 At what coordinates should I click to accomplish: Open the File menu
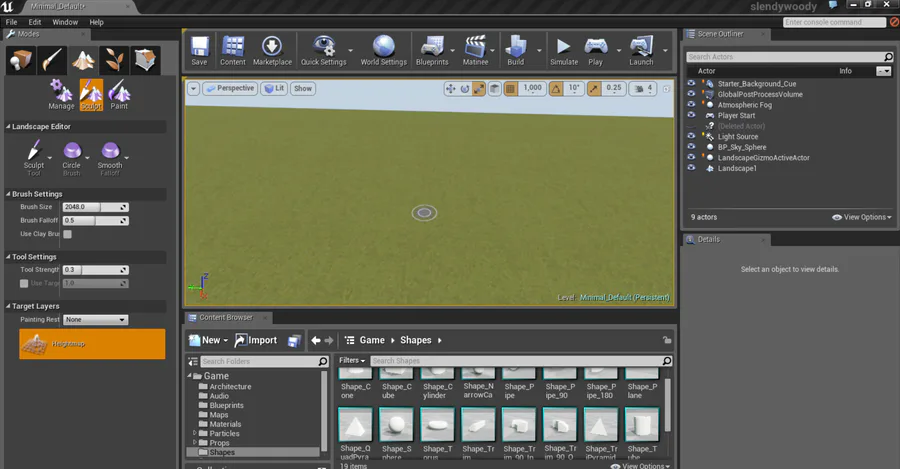[x=11, y=22]
